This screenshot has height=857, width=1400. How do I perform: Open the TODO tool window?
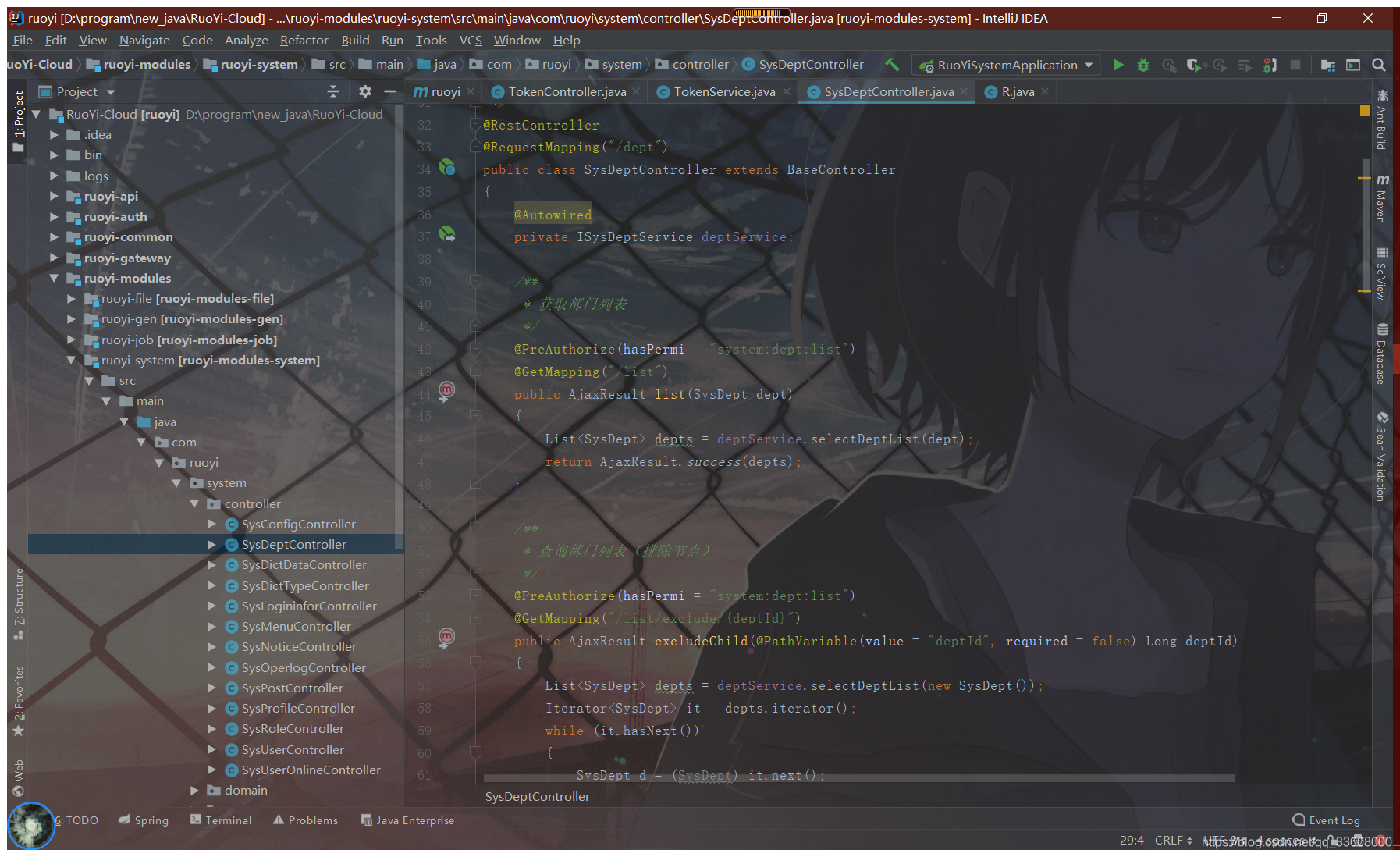(77, 820)
